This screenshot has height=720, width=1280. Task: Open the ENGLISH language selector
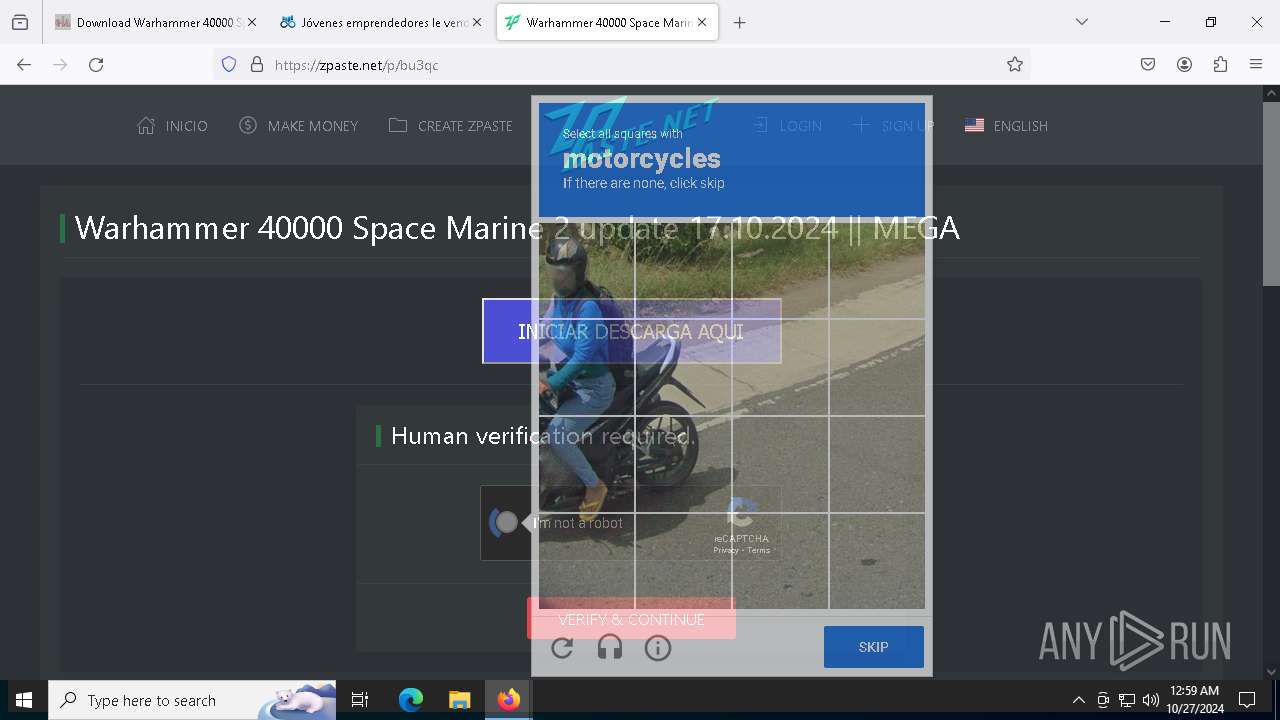pyautogui.click(x=1006, y=126)
